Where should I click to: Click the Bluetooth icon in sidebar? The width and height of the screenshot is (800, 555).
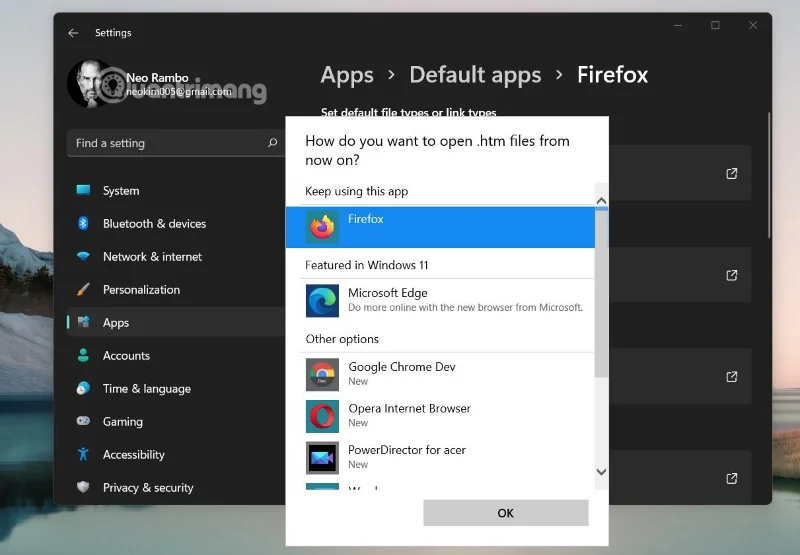coord(83,223)
